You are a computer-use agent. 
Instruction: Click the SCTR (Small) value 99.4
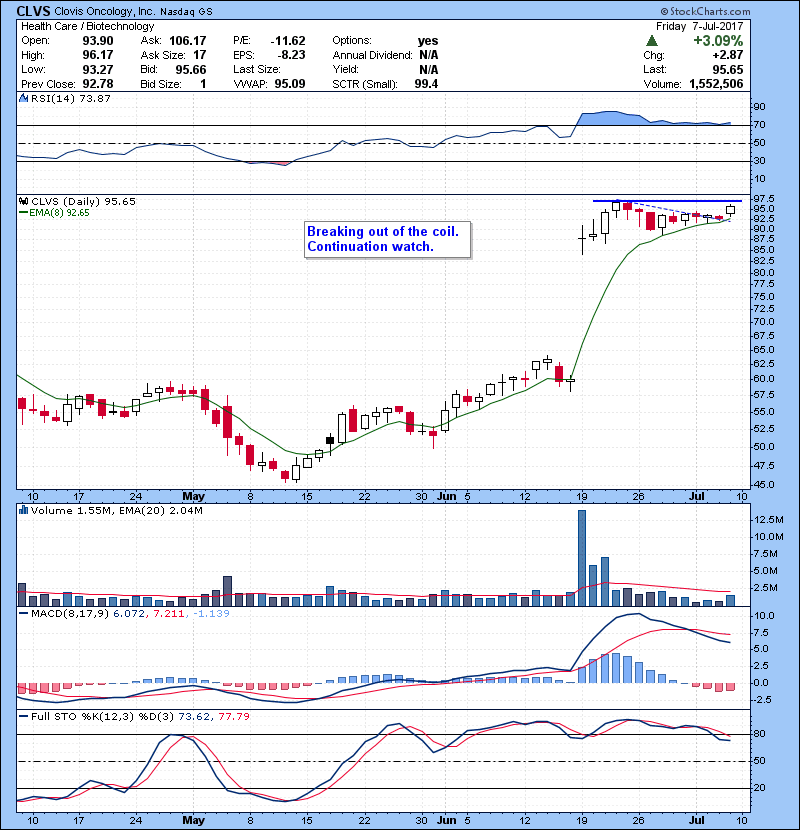pyautogui.click(x=426, y=84)
